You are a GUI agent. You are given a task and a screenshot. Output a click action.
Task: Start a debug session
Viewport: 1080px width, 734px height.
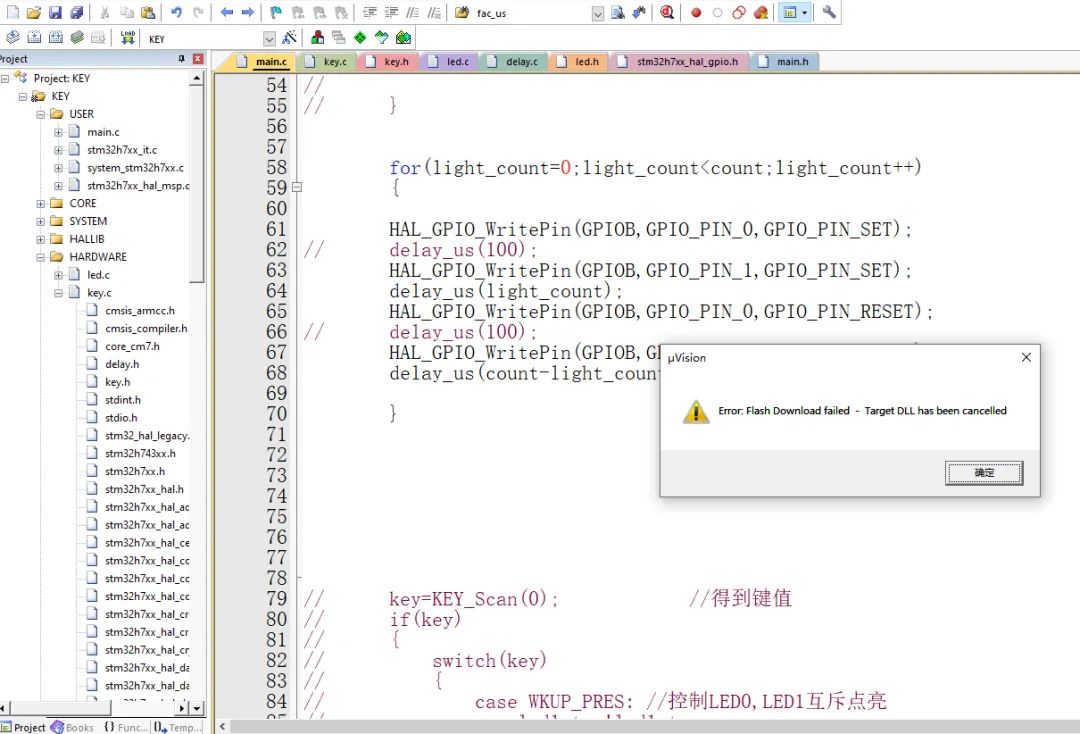tap(667, 12)
